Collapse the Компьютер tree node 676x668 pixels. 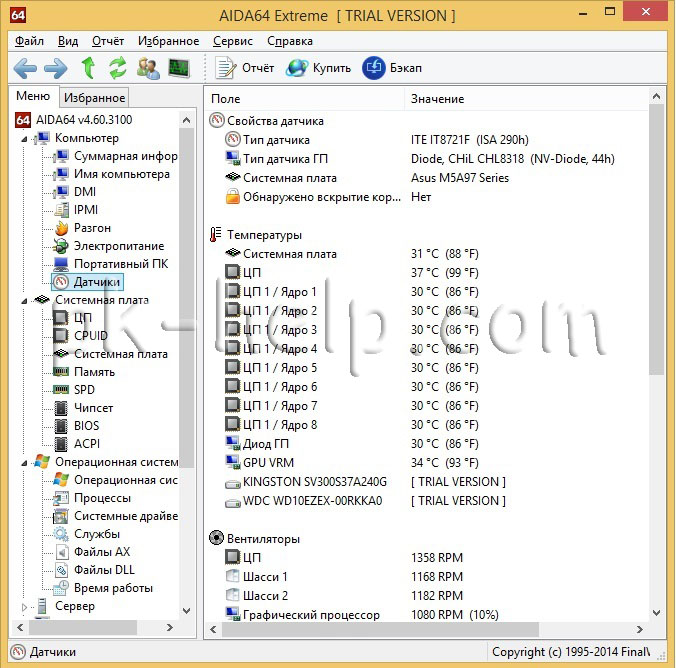tap(24, 139)
